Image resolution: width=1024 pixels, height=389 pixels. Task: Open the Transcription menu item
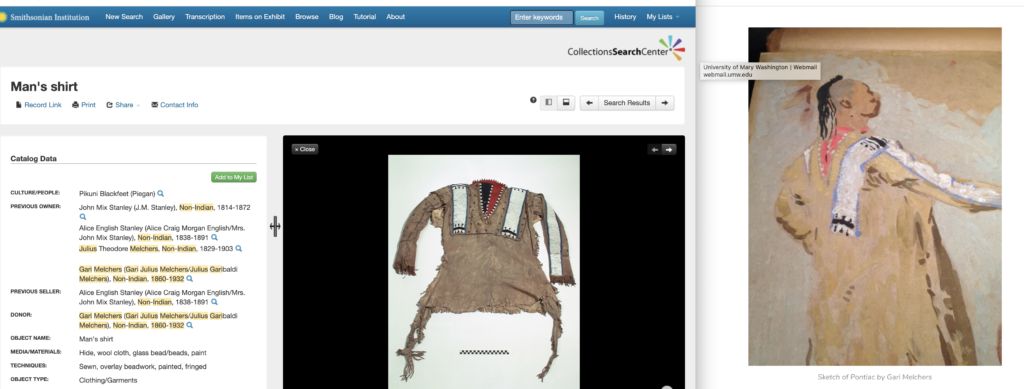coord(205,17)
